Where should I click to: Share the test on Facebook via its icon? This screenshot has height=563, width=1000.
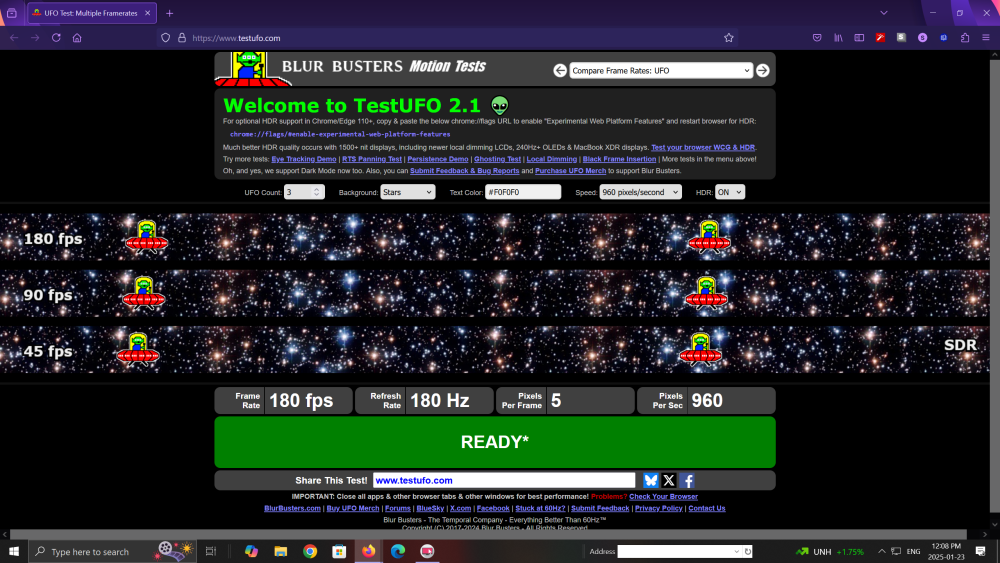tap(688, 481)
